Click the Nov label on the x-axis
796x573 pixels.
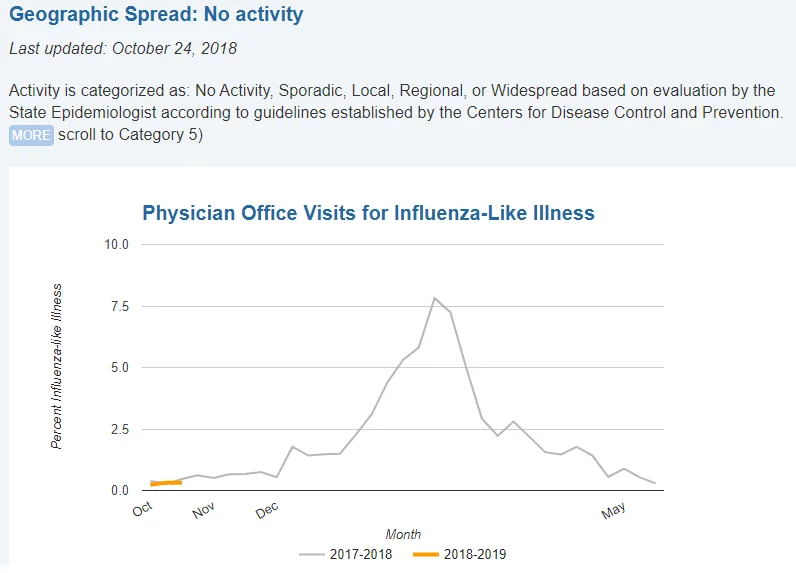pos(203,510)
